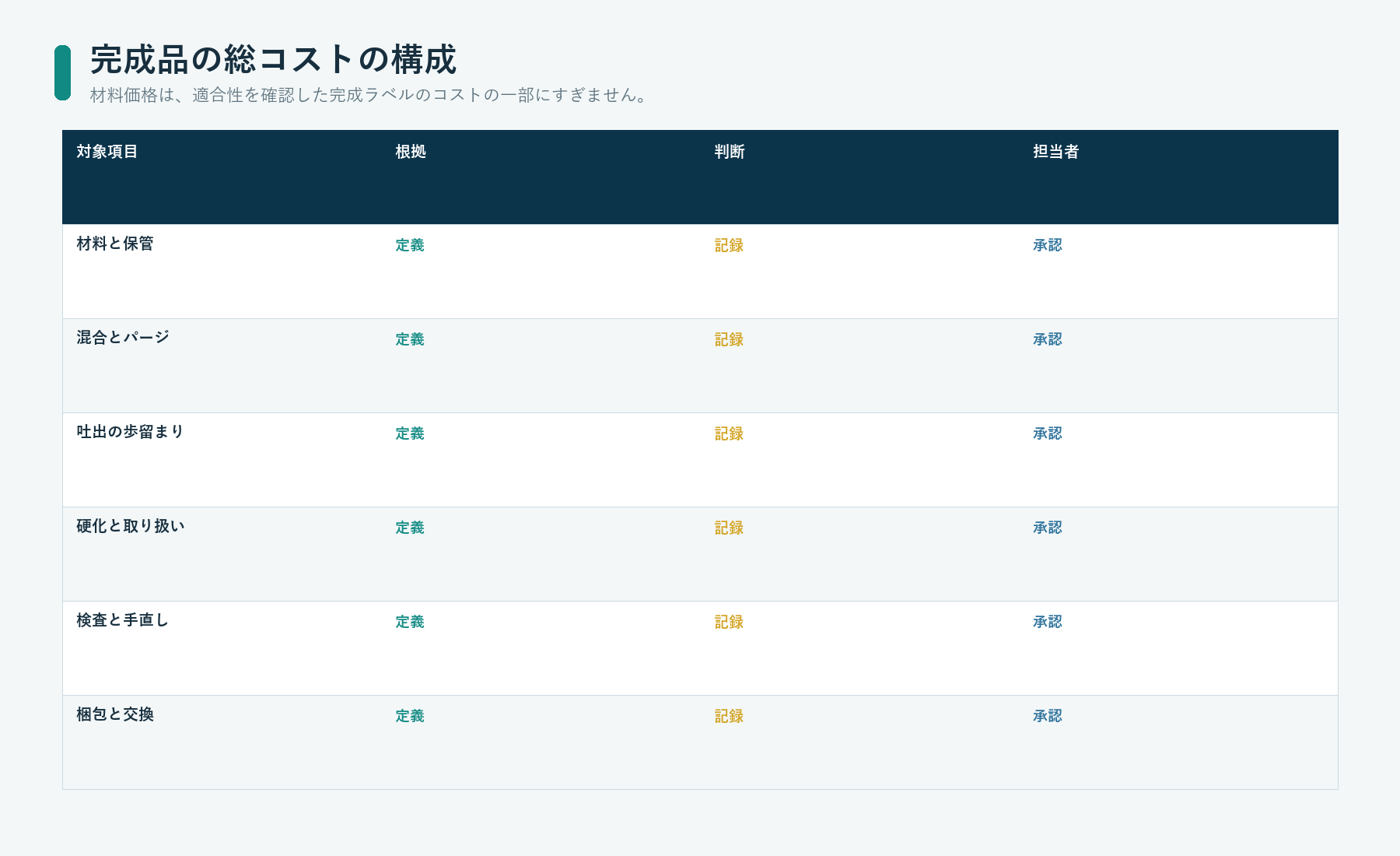Click 記録 in the 吐出の歩留まり row
This screenshot has width=1400, height=856.
click(729, 433)
